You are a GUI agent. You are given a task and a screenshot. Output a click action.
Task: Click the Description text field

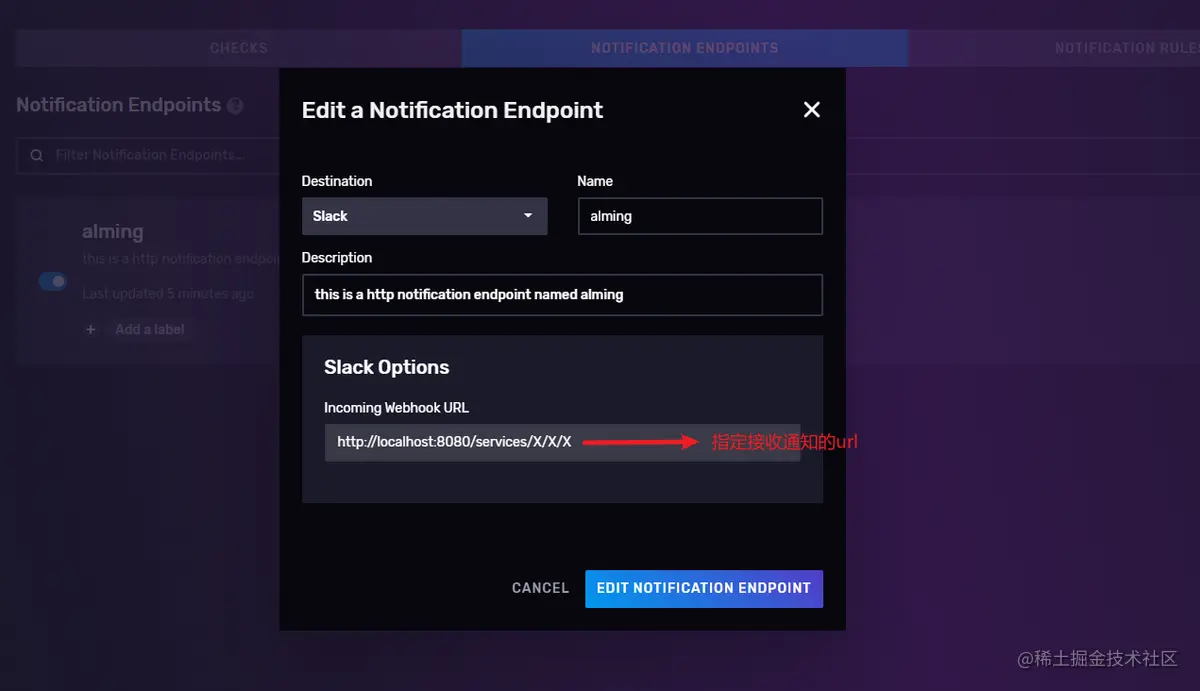[562, 295]
